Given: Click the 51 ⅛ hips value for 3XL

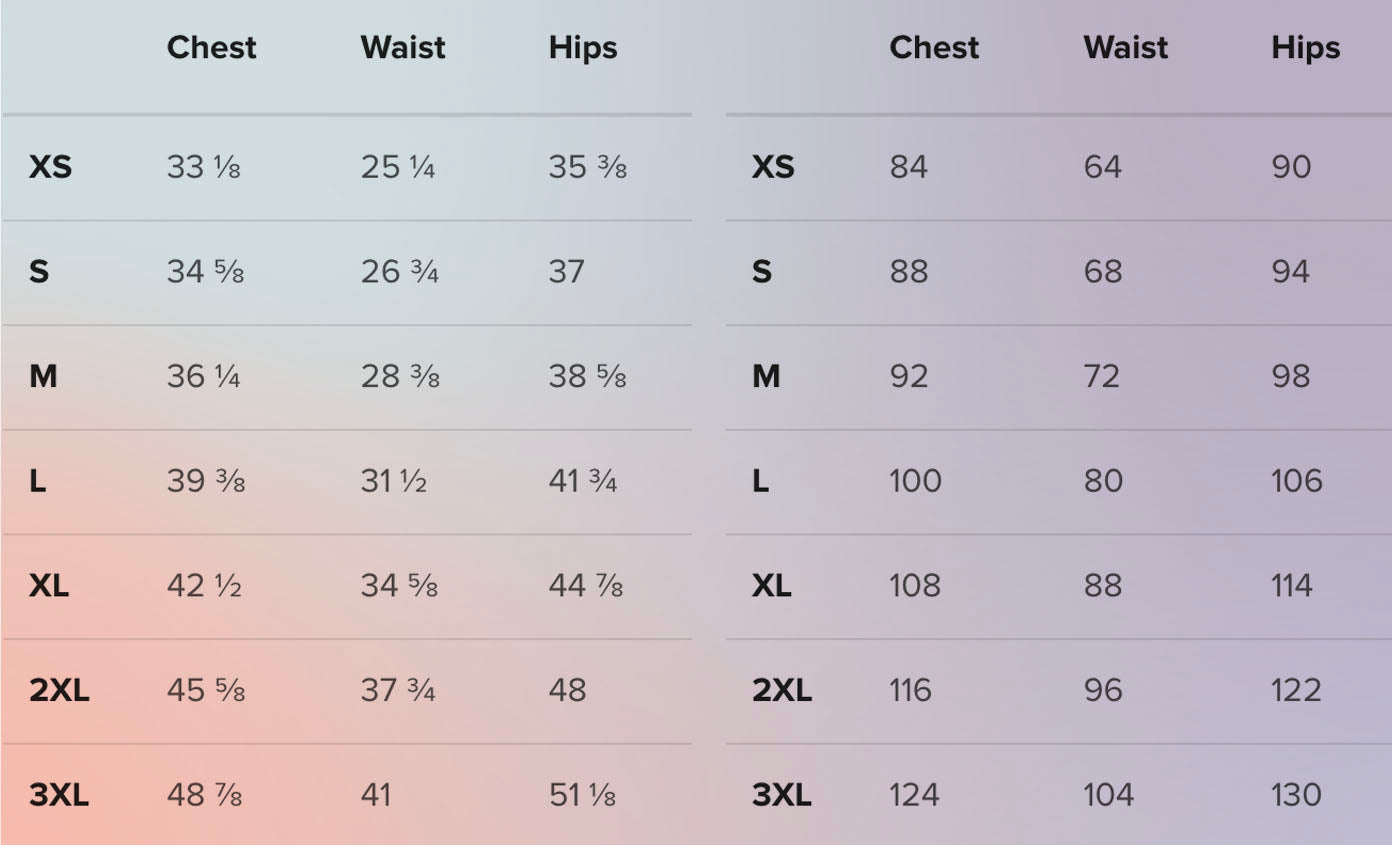Looking at the screenshot, I should point(582,795).
